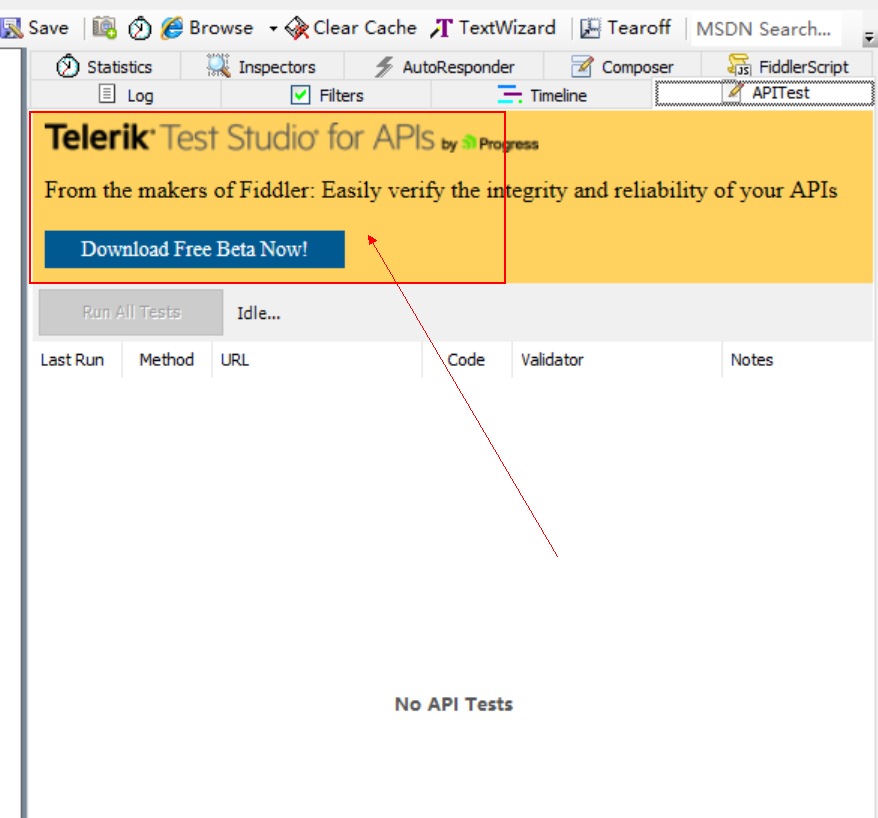Image resolution: width=878 pixels, height=818 pixels.
Task: Sort by the Method column header
Action: pos(166,359)
